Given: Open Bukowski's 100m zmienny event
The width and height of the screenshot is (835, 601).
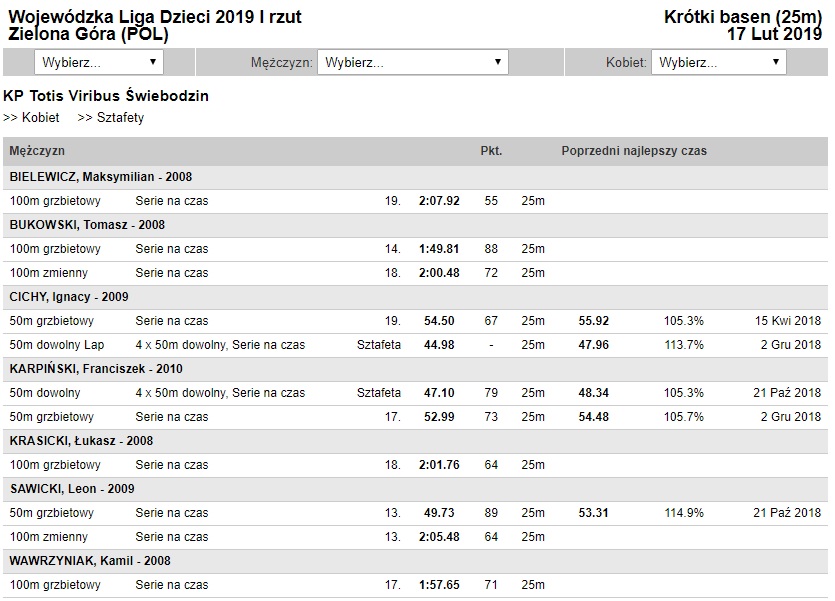Looking at the screenshot, I should pyautogui.click(x=49, y=273).
